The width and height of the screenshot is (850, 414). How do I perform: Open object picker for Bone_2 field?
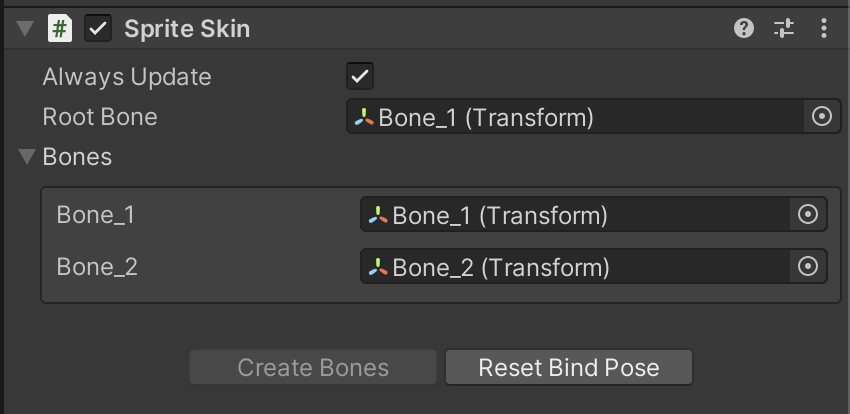pos(807,267)
